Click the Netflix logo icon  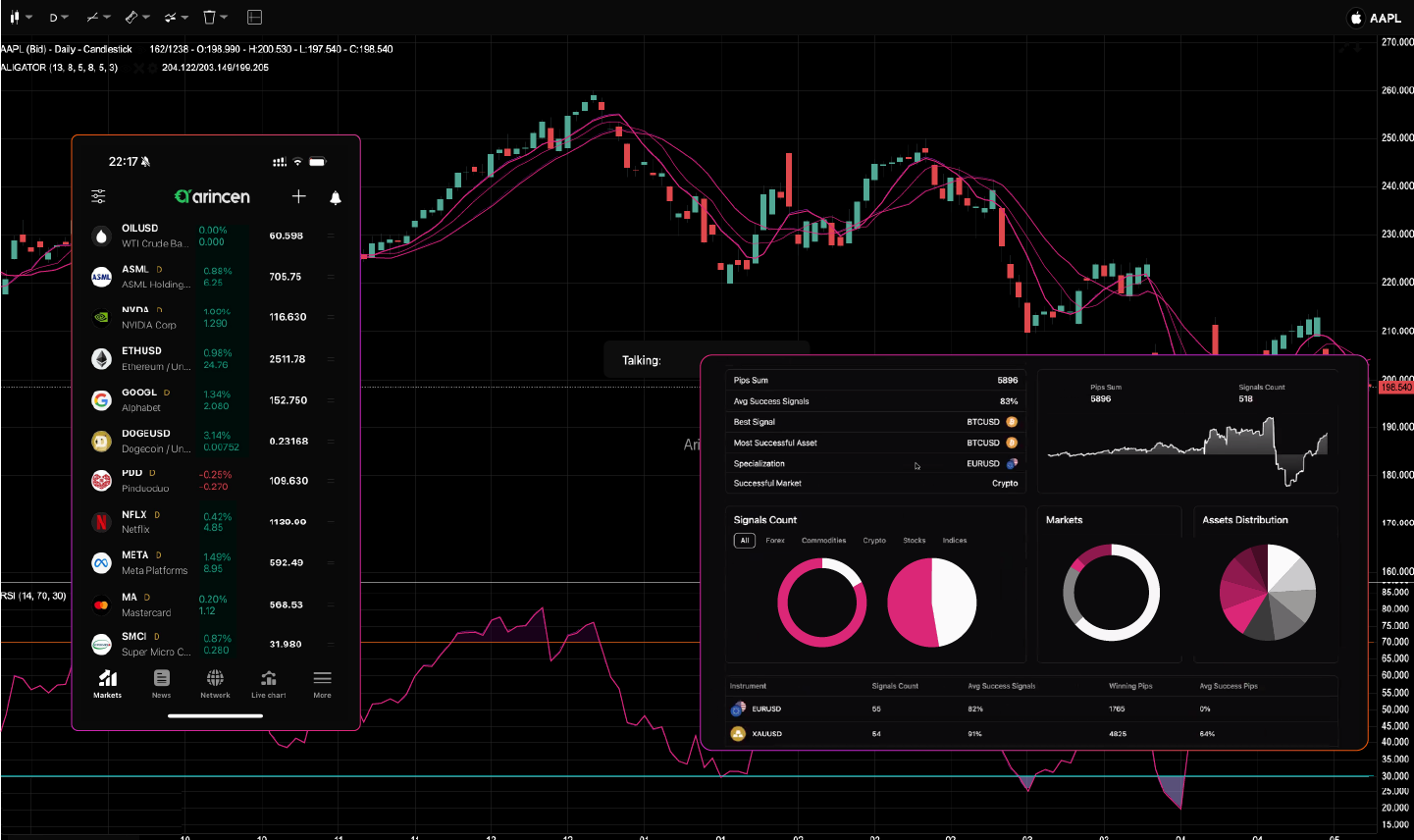[101, 522]
